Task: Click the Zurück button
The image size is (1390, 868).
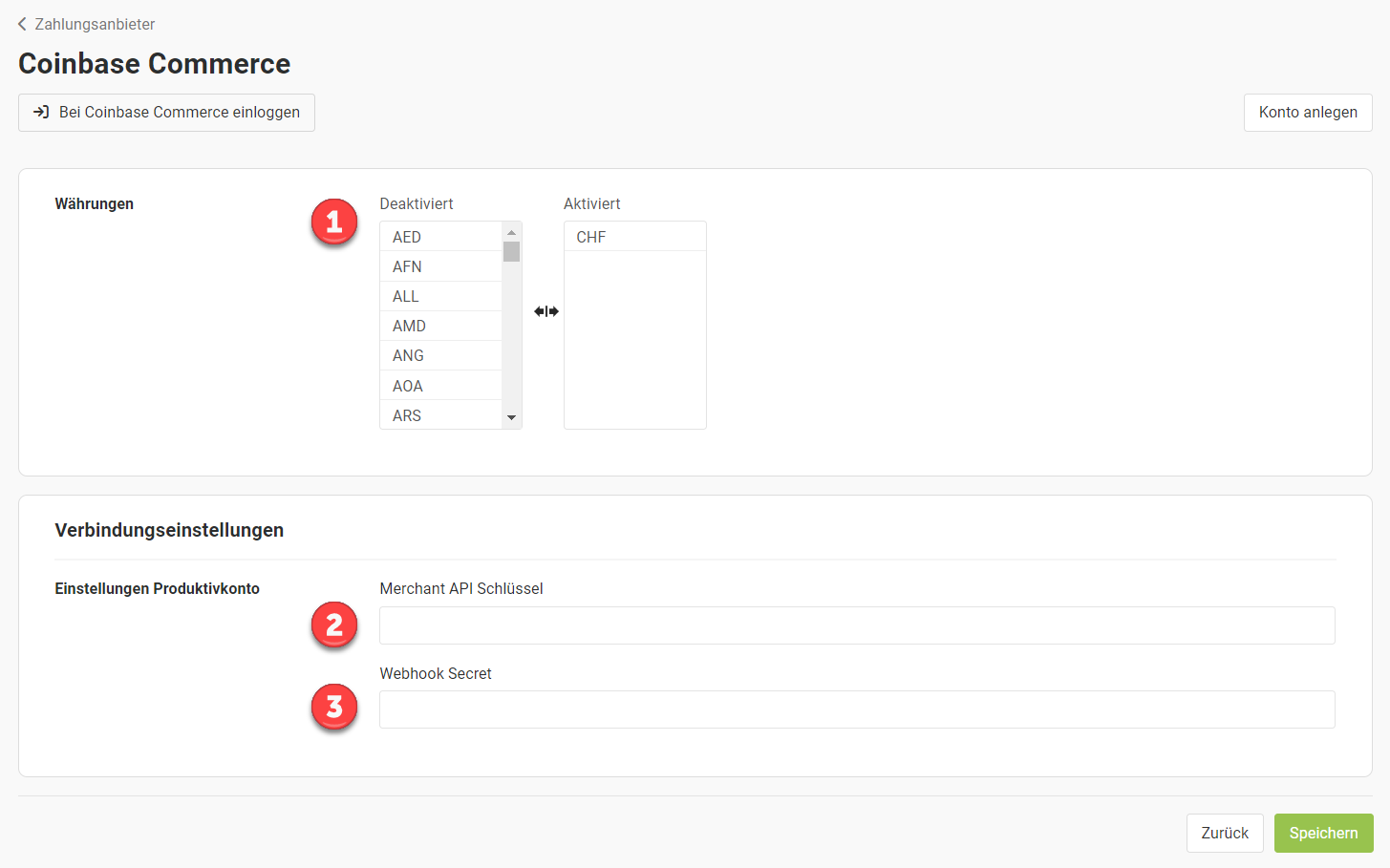Action: coord(1225,833)
